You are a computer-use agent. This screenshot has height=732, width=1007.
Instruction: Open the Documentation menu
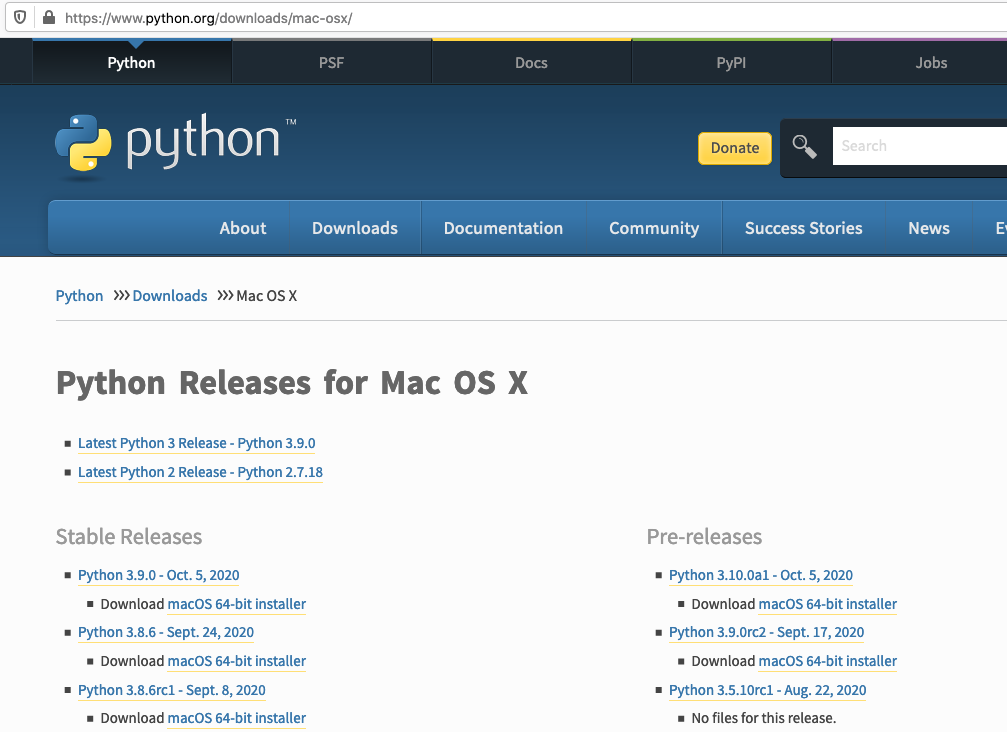tap(503, 228)
